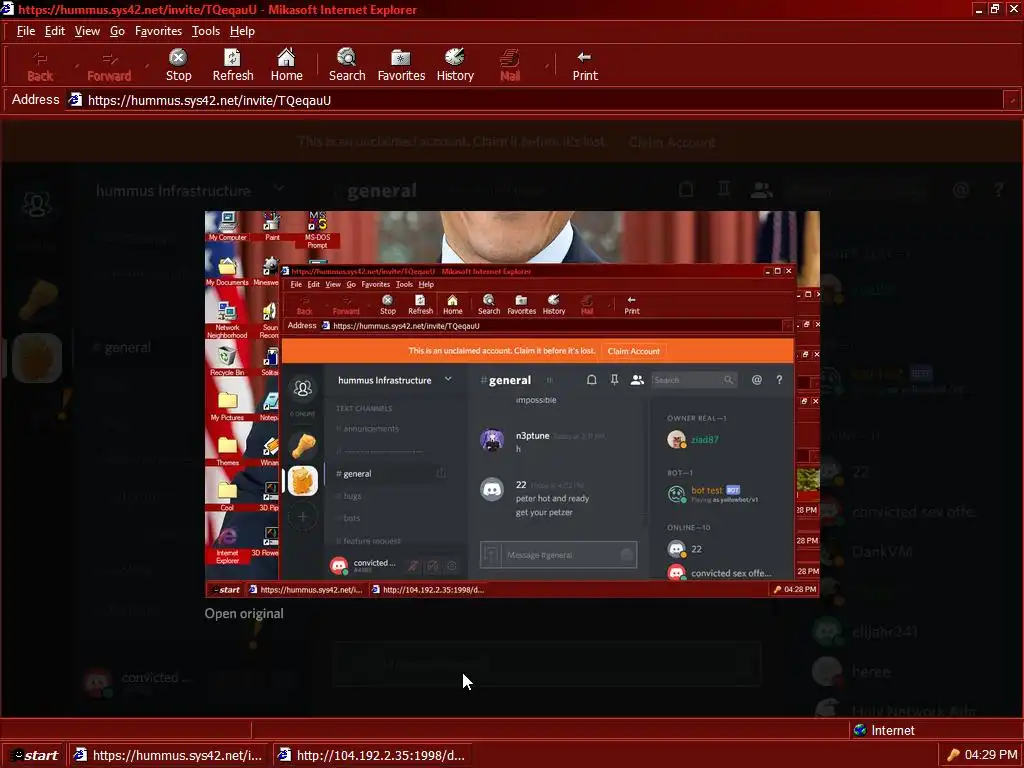Click the dimmed friends home icon behind the preview
1024x768 pixels.
(37, 204)
